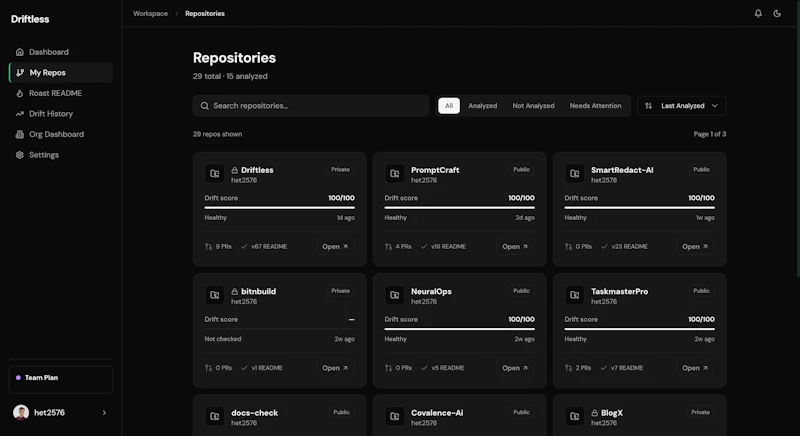Viewport: 800px width, 436px height.
Task: Open Org Dashboard in the sidebar
Action: (x=61, y=134)
